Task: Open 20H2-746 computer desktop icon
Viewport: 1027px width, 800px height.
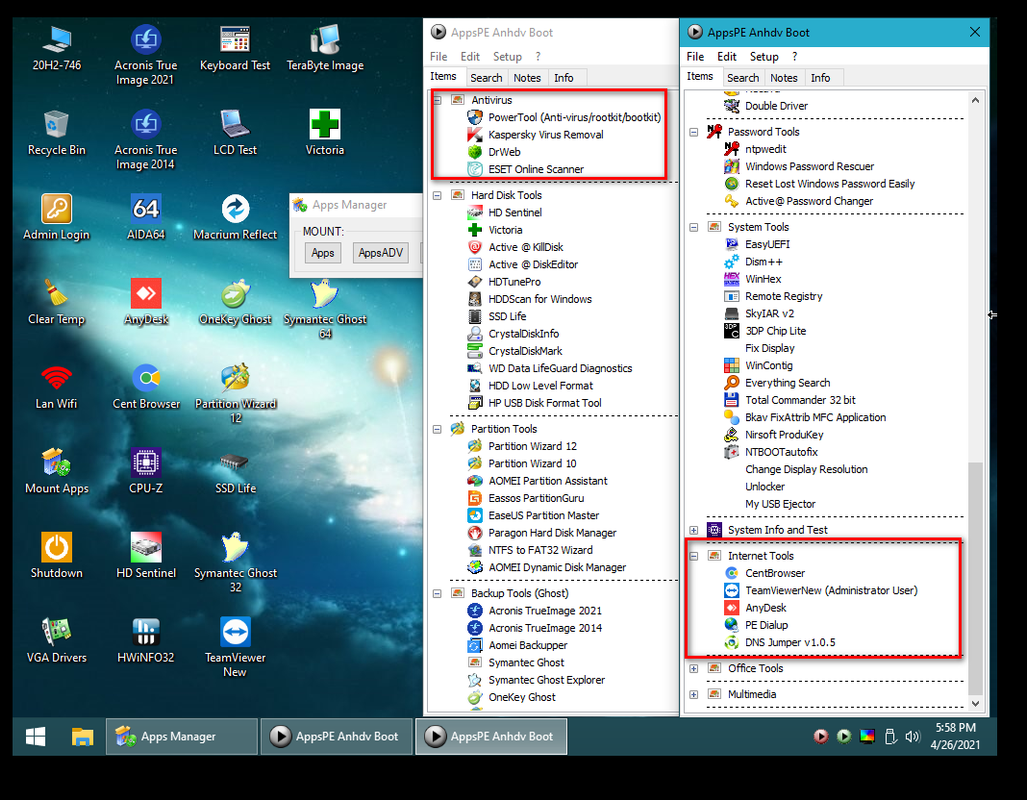Action: coord(56,48)
